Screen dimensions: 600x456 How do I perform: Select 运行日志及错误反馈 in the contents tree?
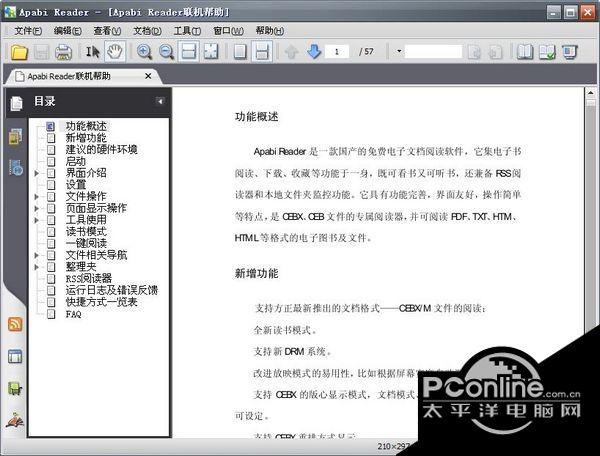click(x=112, y=290)
